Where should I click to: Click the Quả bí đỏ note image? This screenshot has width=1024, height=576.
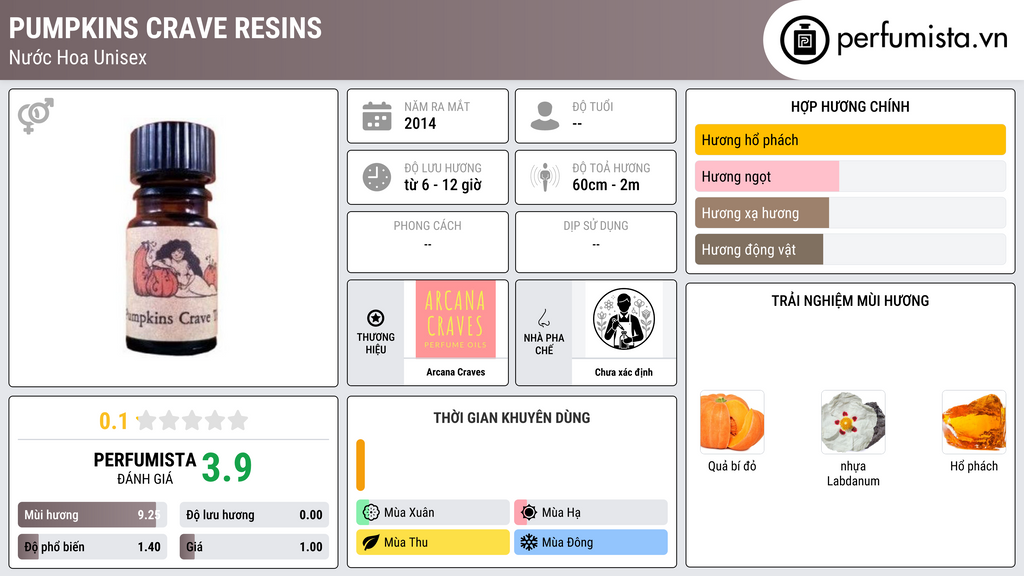coord(732,423)
